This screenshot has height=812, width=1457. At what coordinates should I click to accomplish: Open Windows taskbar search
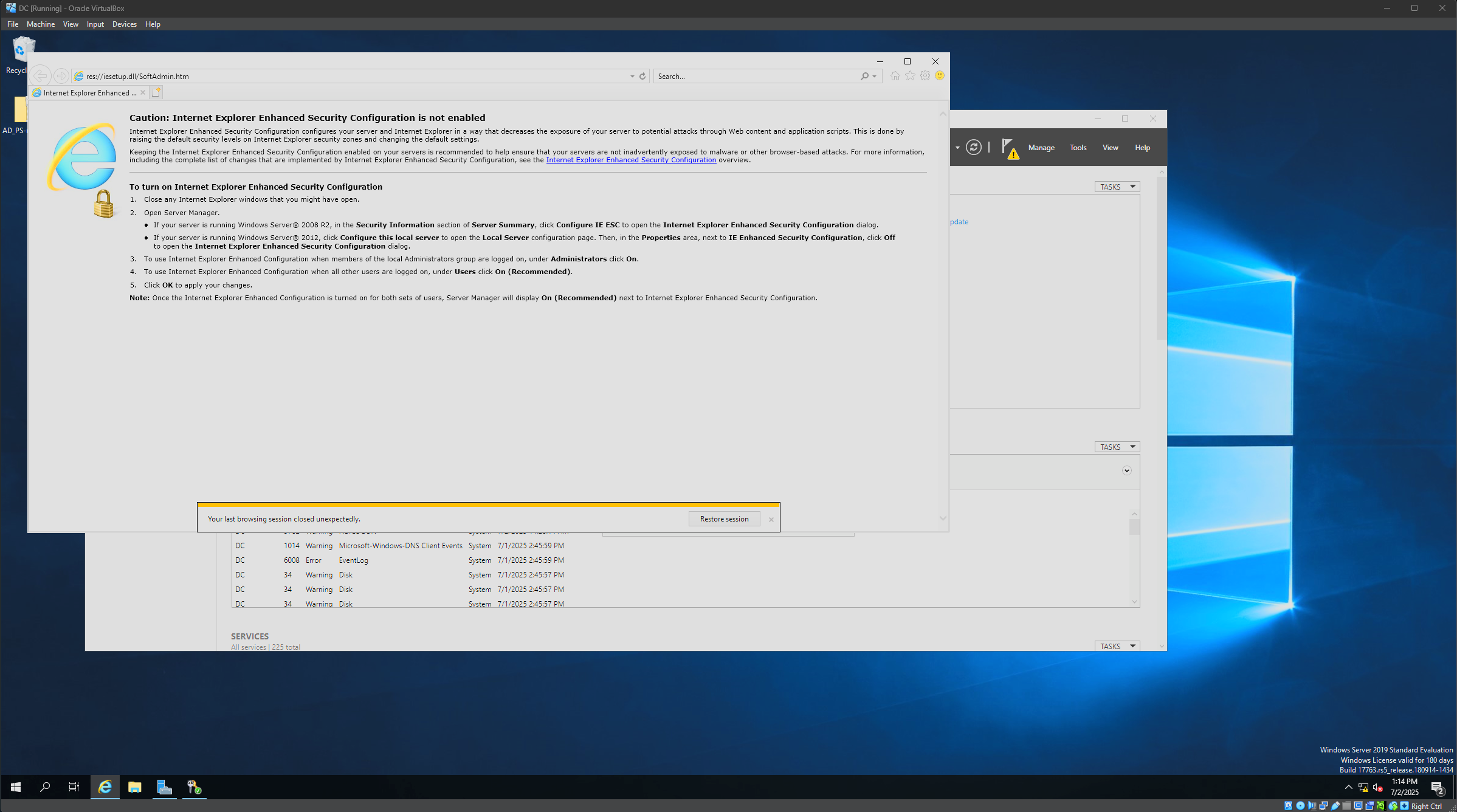click(x=45, y=787)
